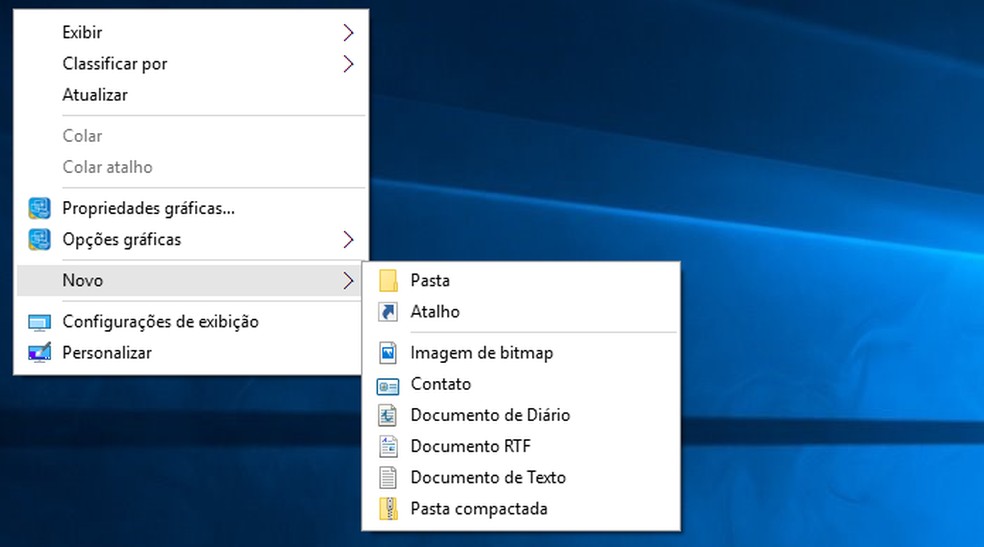Select the highlighted Novo entry
The height and width of the screenshot is (547, 984).
191,280
